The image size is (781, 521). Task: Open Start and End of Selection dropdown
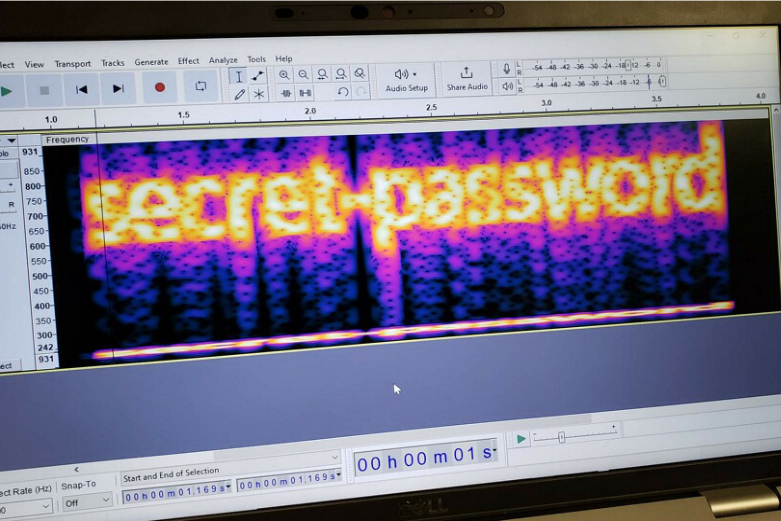(x=231, y=467)
